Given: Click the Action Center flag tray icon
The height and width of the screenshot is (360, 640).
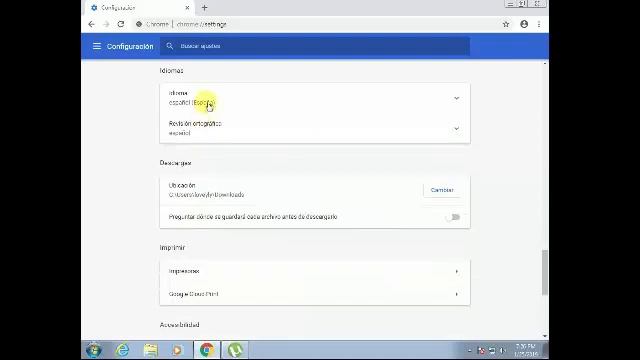Looking at the screenshot, I should point(481,351).
